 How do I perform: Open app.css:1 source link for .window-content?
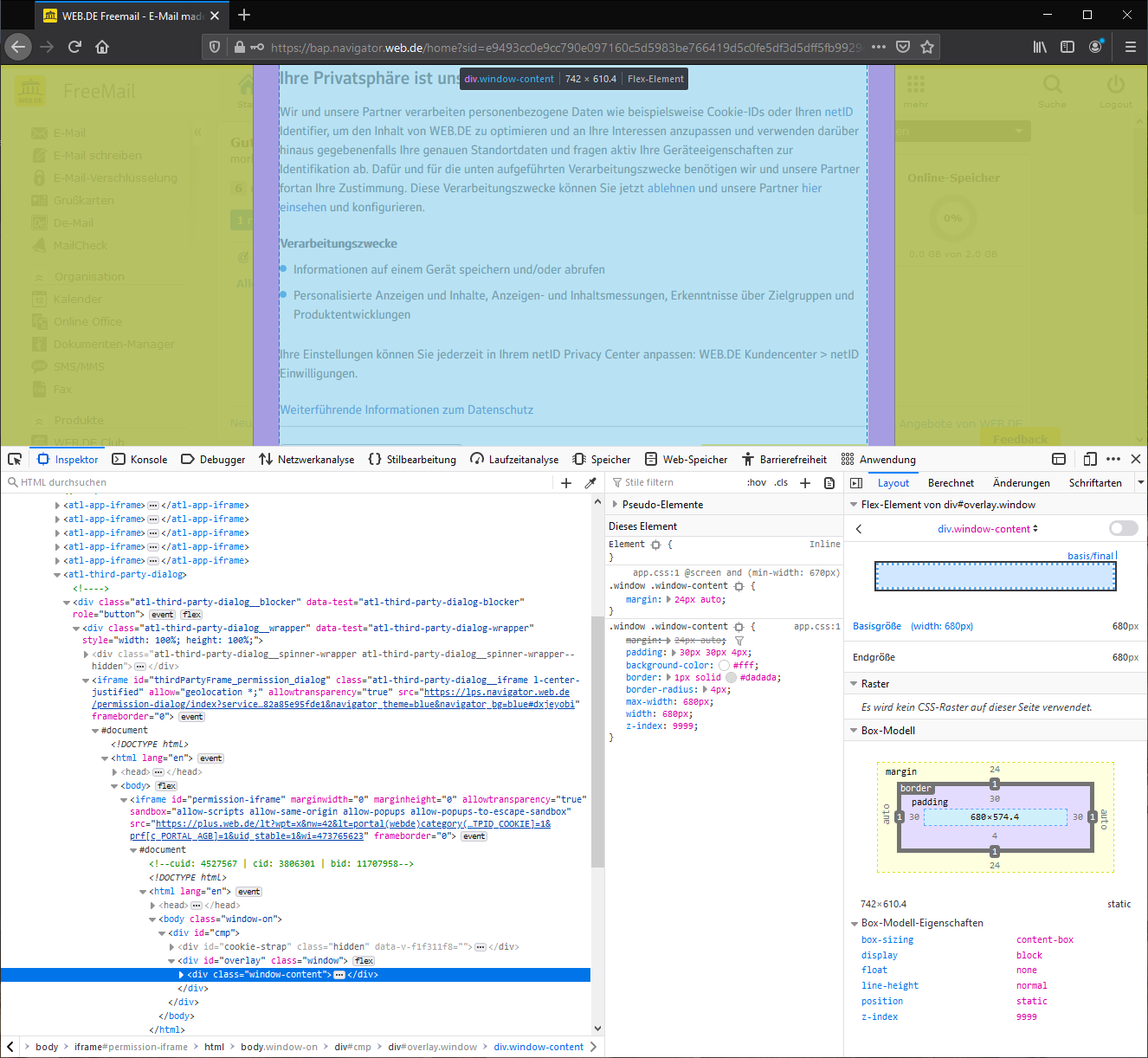pos(816,626)
